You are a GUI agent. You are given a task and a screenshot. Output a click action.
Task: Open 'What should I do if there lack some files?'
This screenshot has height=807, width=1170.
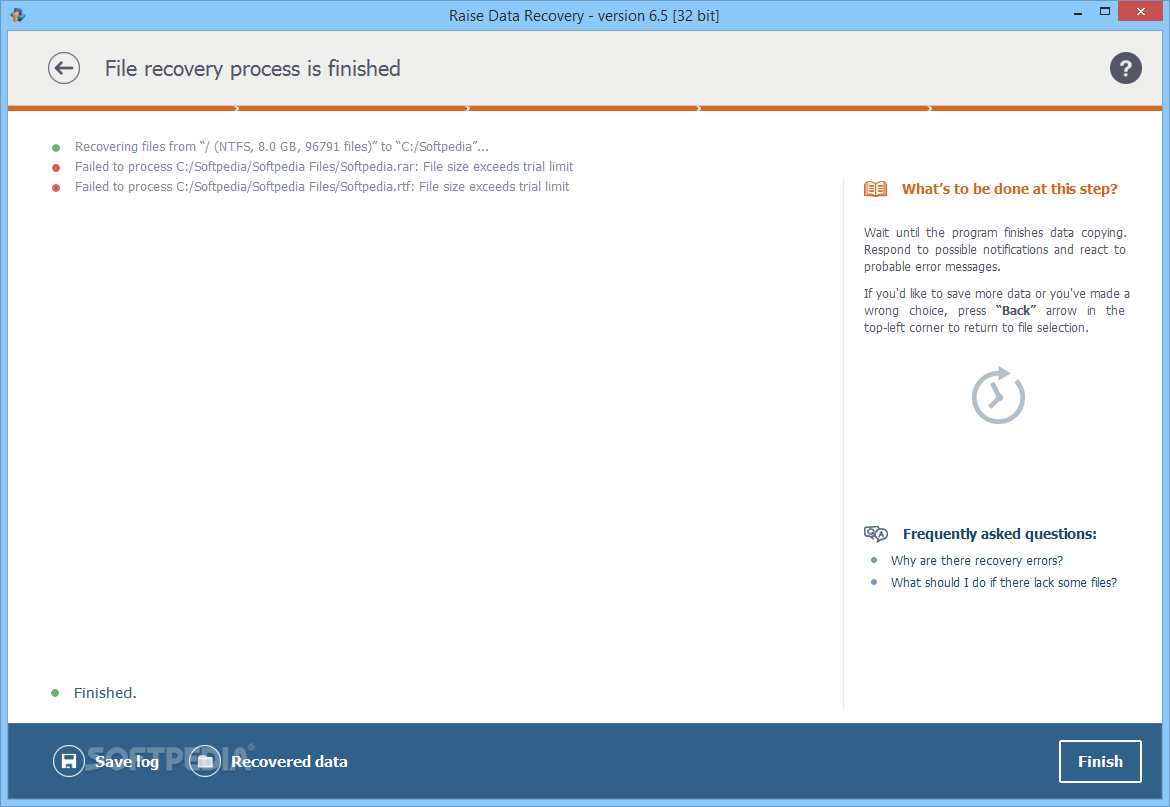(x=1004, y=583)
